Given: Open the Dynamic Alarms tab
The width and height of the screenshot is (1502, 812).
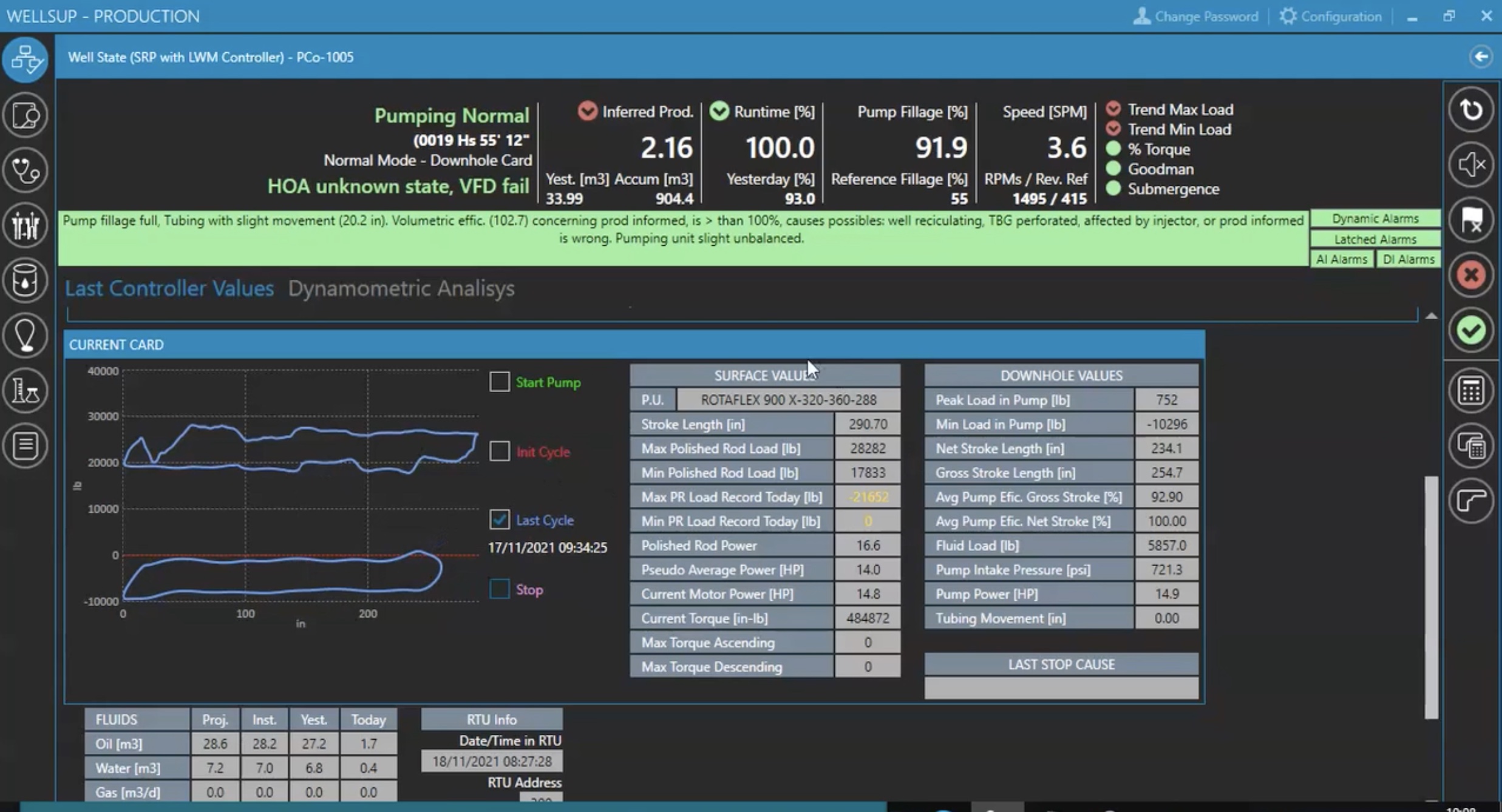Looking at the screenshot, I should [x=1375, y=218].
